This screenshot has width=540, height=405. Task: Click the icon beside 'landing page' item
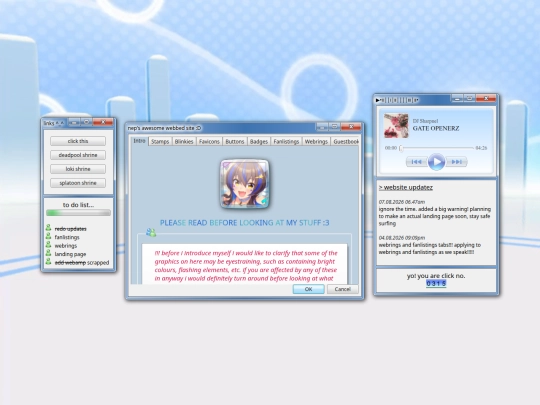pyautogui.click(x=48, y=253)
